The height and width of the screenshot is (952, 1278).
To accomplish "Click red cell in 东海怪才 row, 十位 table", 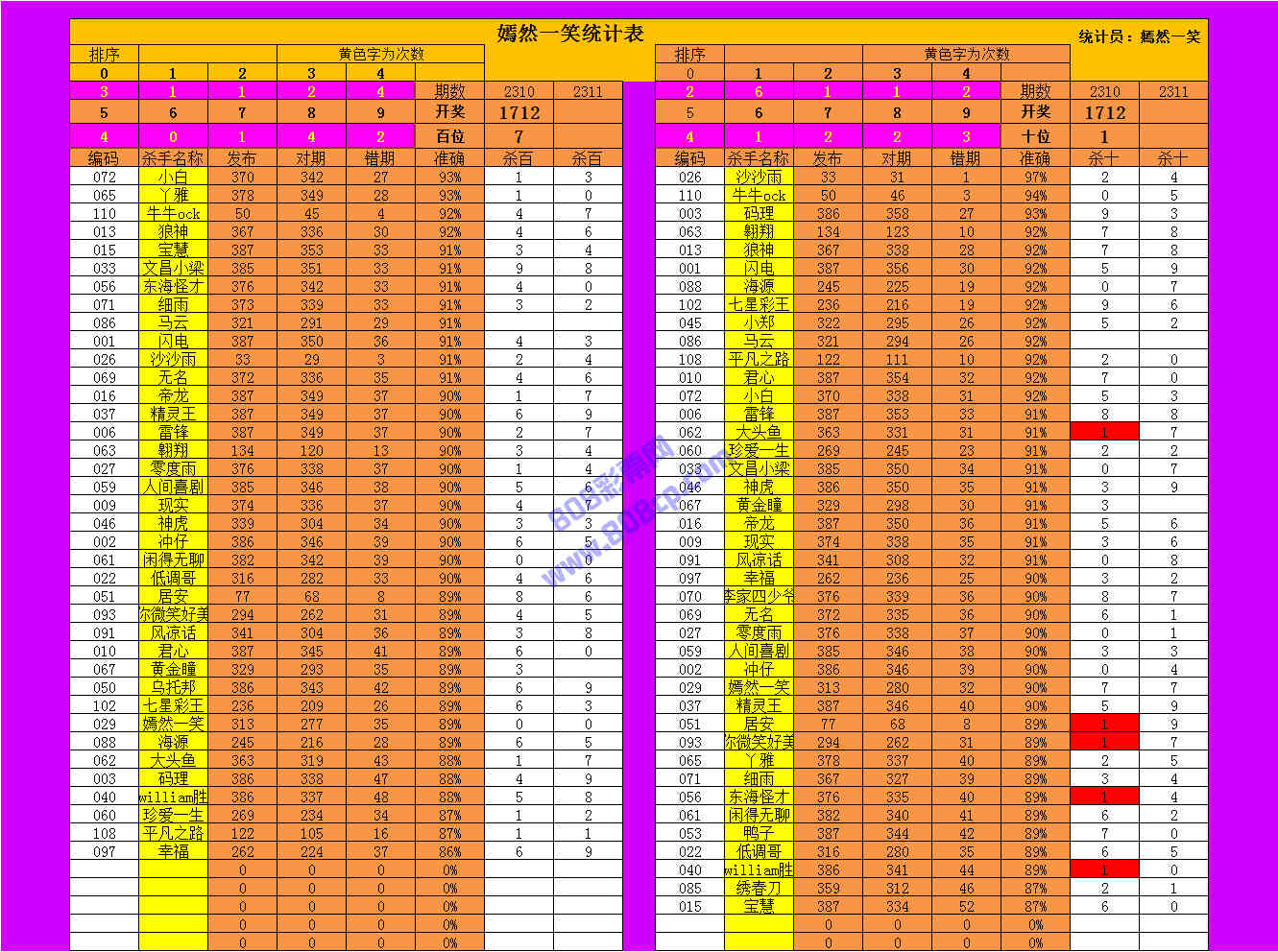I will (x=1104, y=797).
